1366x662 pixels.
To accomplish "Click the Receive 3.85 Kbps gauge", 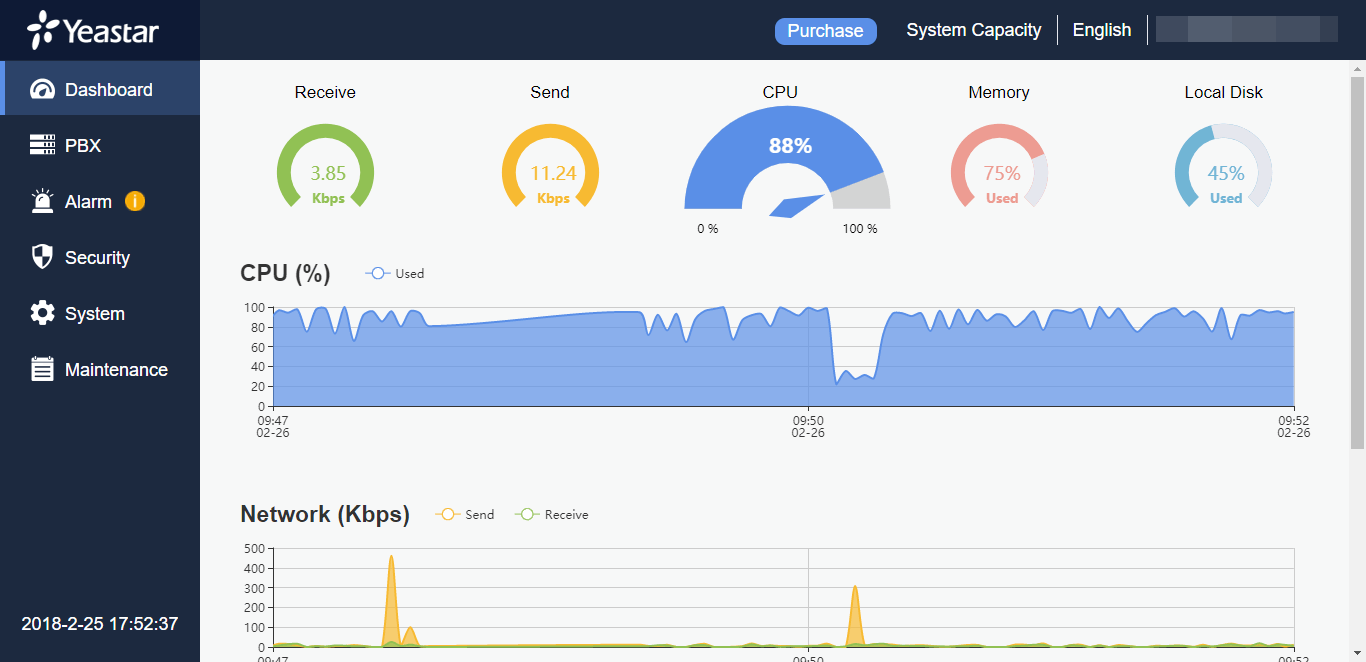I will (x=325, y=167).
